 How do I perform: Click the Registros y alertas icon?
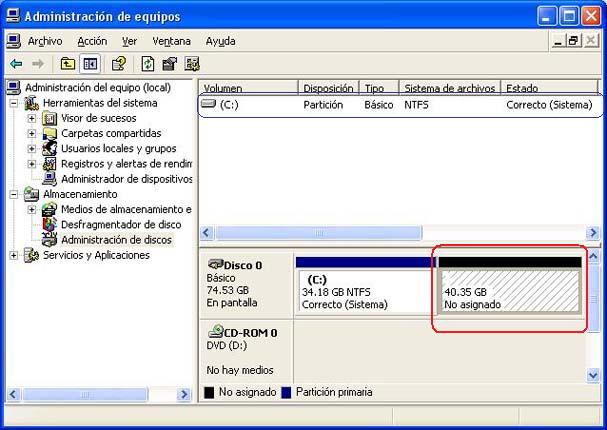50,164
